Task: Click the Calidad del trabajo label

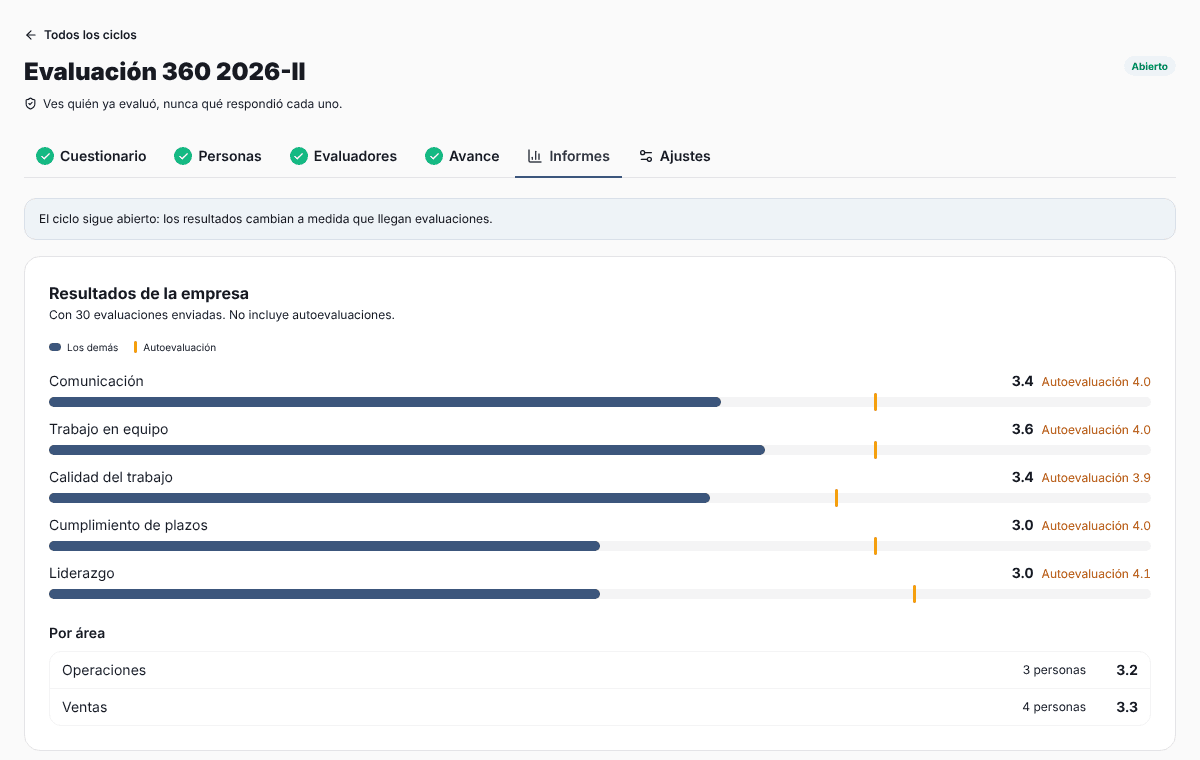Action: [x=111, y=477]
